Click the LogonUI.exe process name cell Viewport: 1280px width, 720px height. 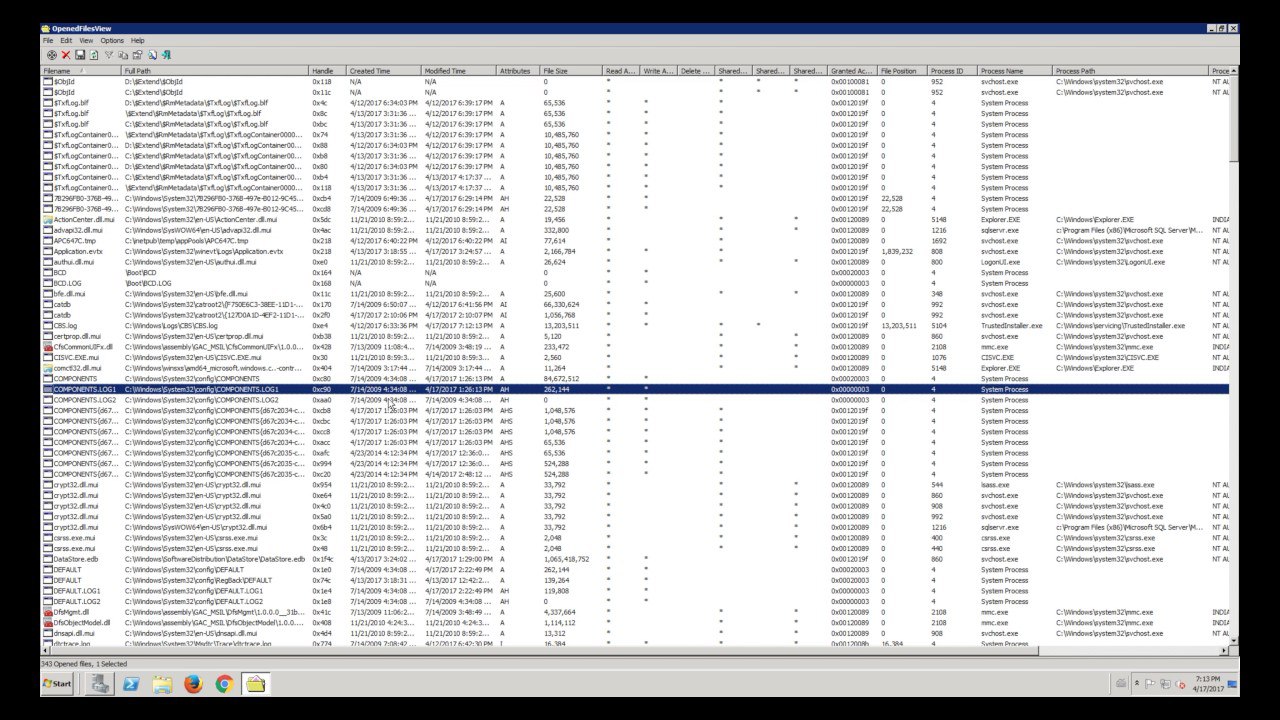[x=1001, y=262]
